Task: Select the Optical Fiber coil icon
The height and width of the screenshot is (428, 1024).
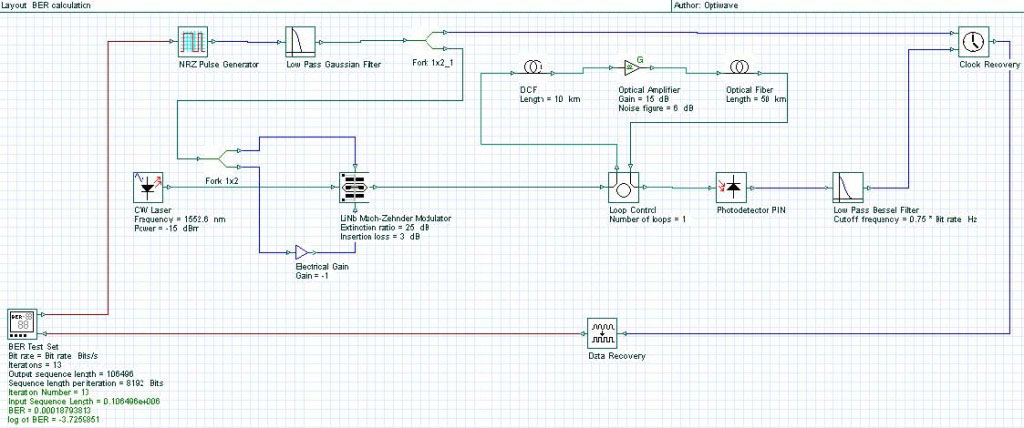Action: (739, 66)
